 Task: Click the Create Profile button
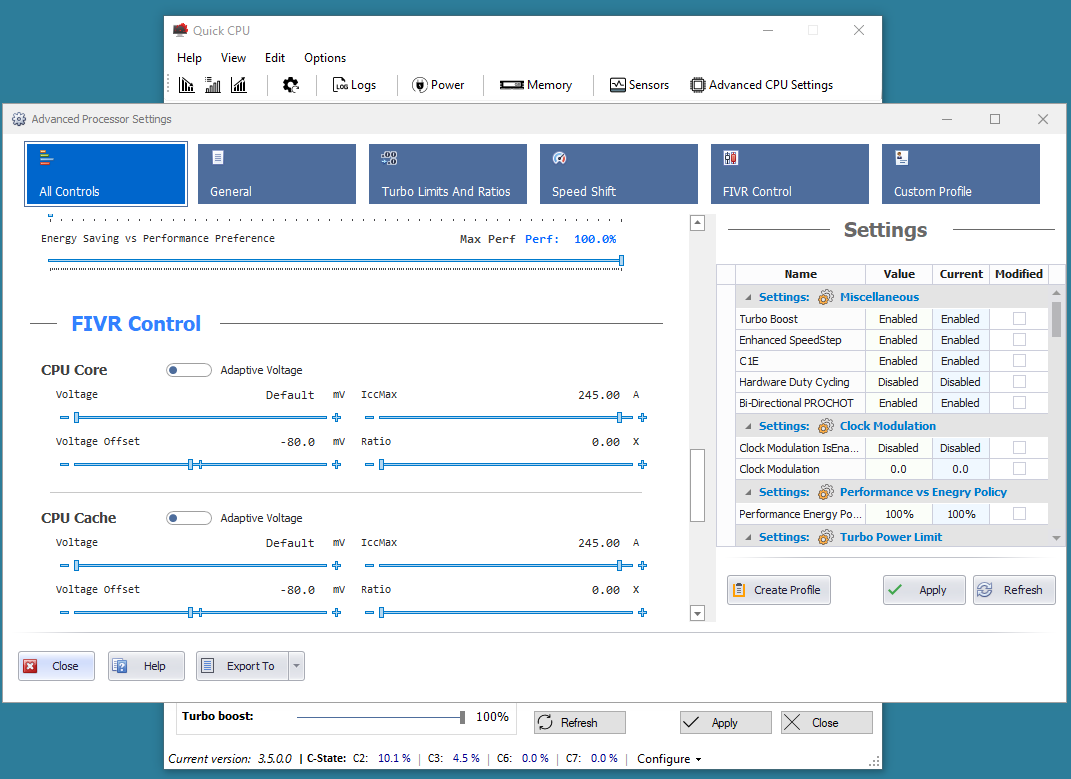(x=779, y=590)
